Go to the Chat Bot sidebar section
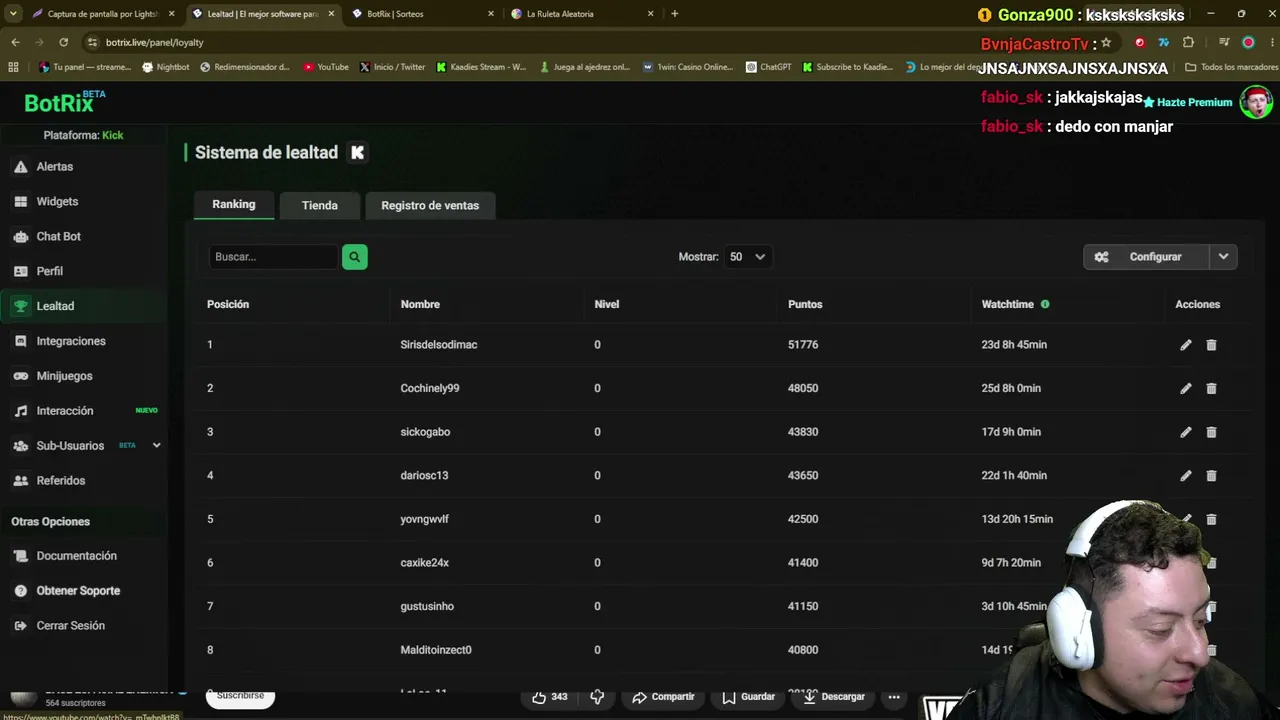This screenshot has height=720, width=1280. tap(58, 237)
